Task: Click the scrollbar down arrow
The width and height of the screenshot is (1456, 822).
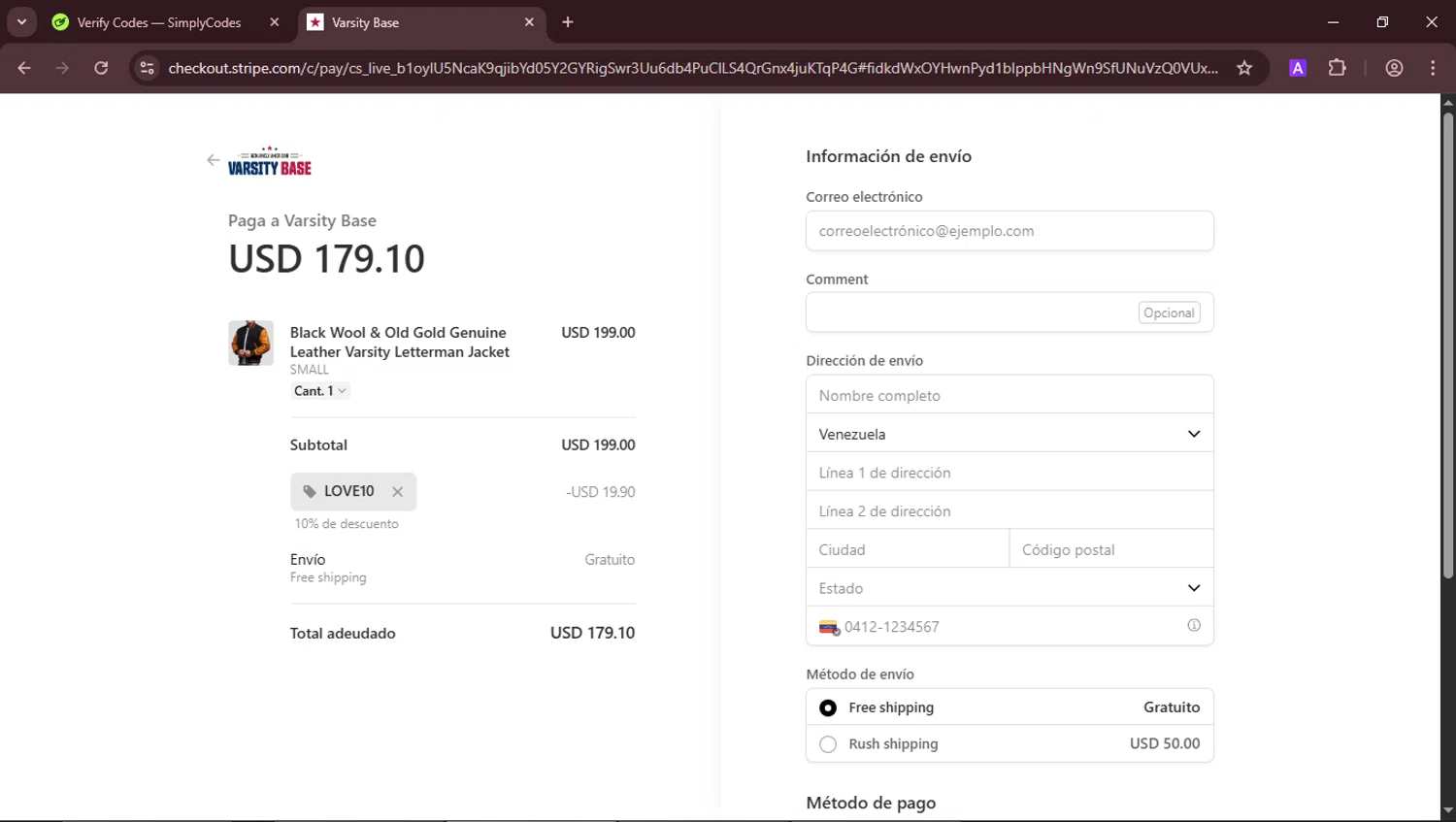Action: pyautogui.click(x=1448, y=810)
